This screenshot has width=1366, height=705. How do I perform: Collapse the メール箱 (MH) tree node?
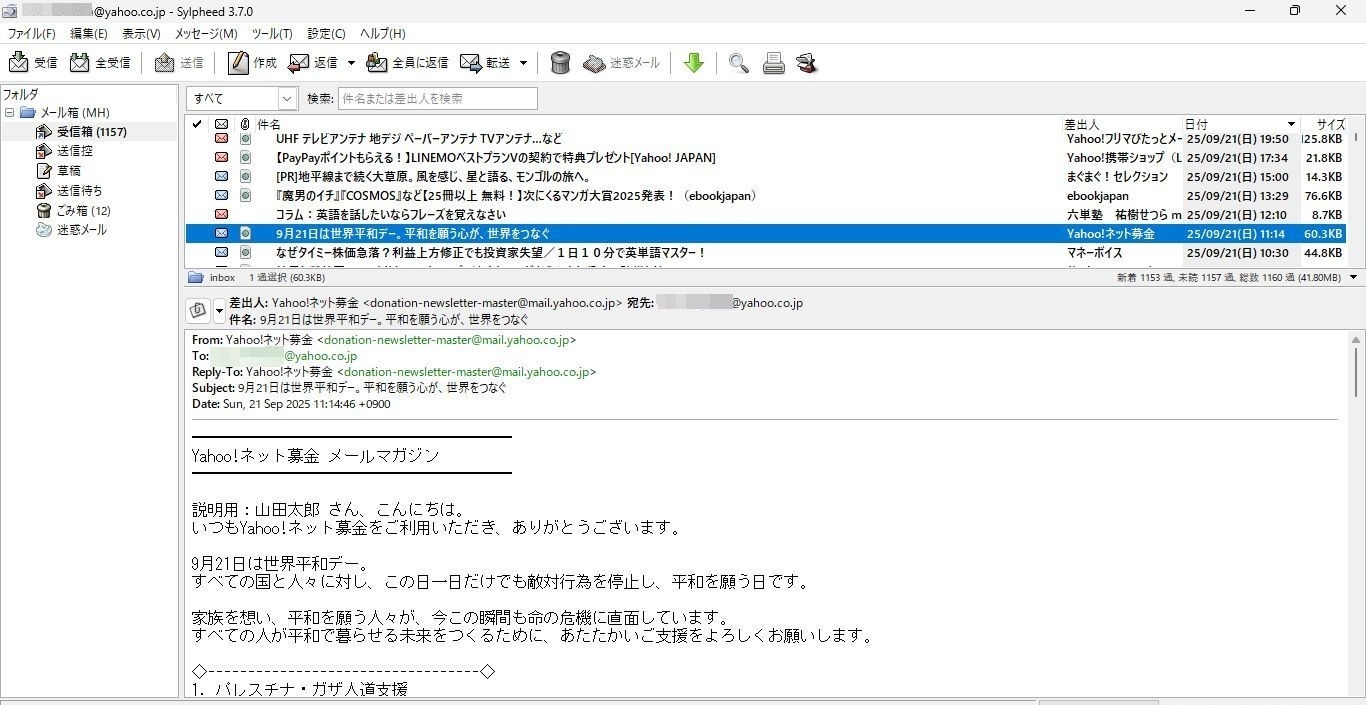10,113
